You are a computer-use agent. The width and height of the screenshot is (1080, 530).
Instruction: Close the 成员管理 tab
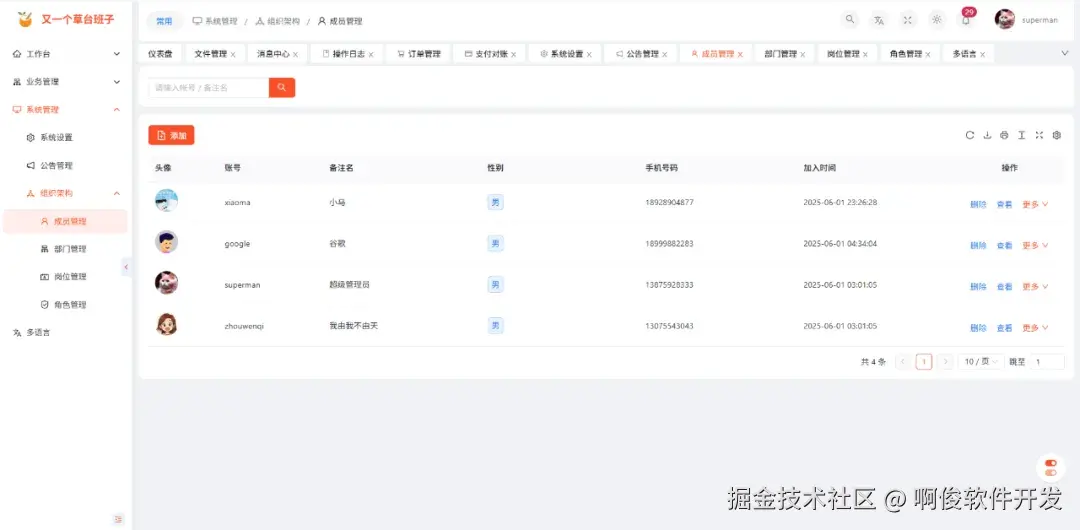click(740, 54)
